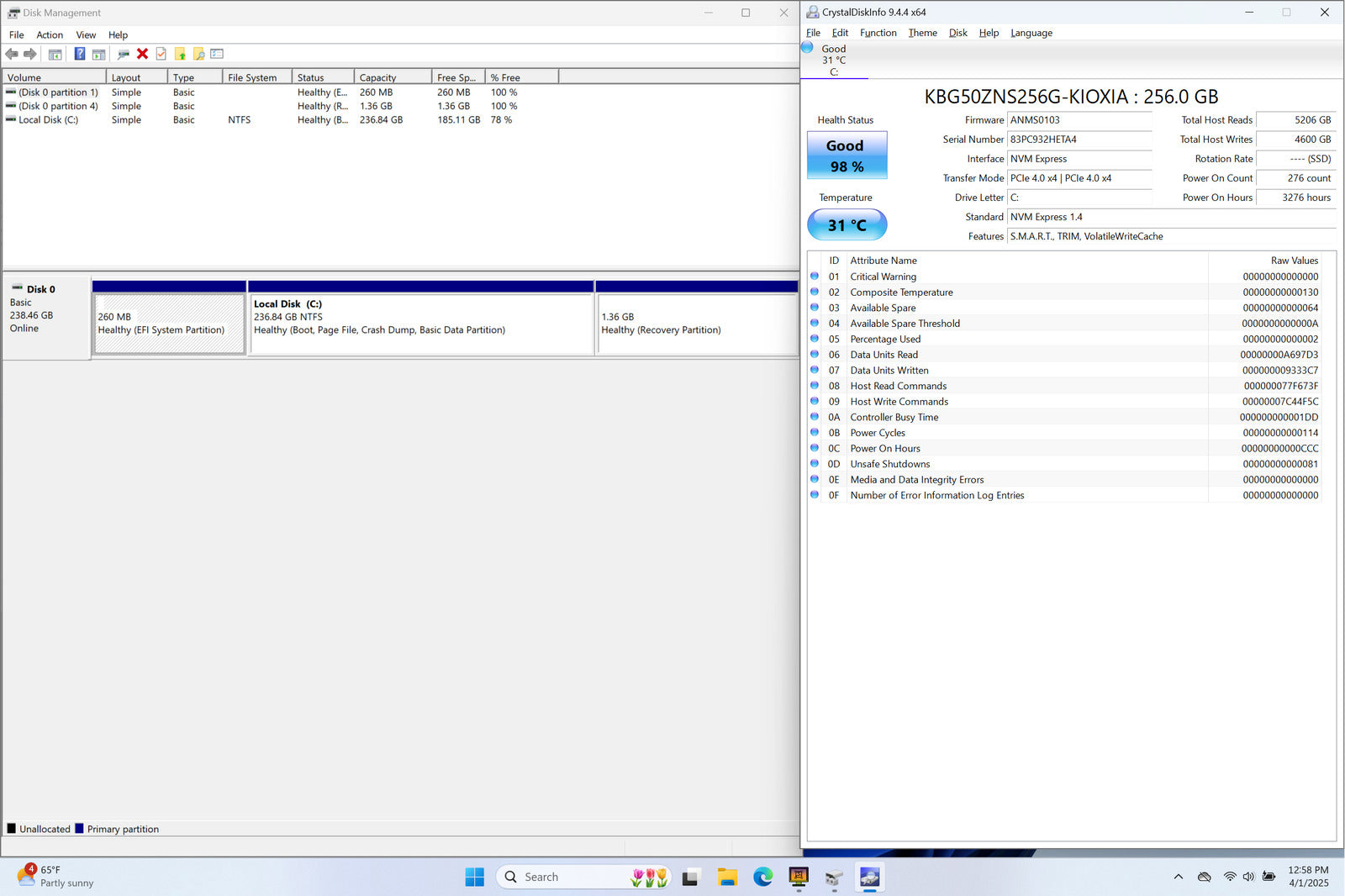
Task: Click the Total Host Writes 4600 GB value
Action: click(x=1295, y=140)
